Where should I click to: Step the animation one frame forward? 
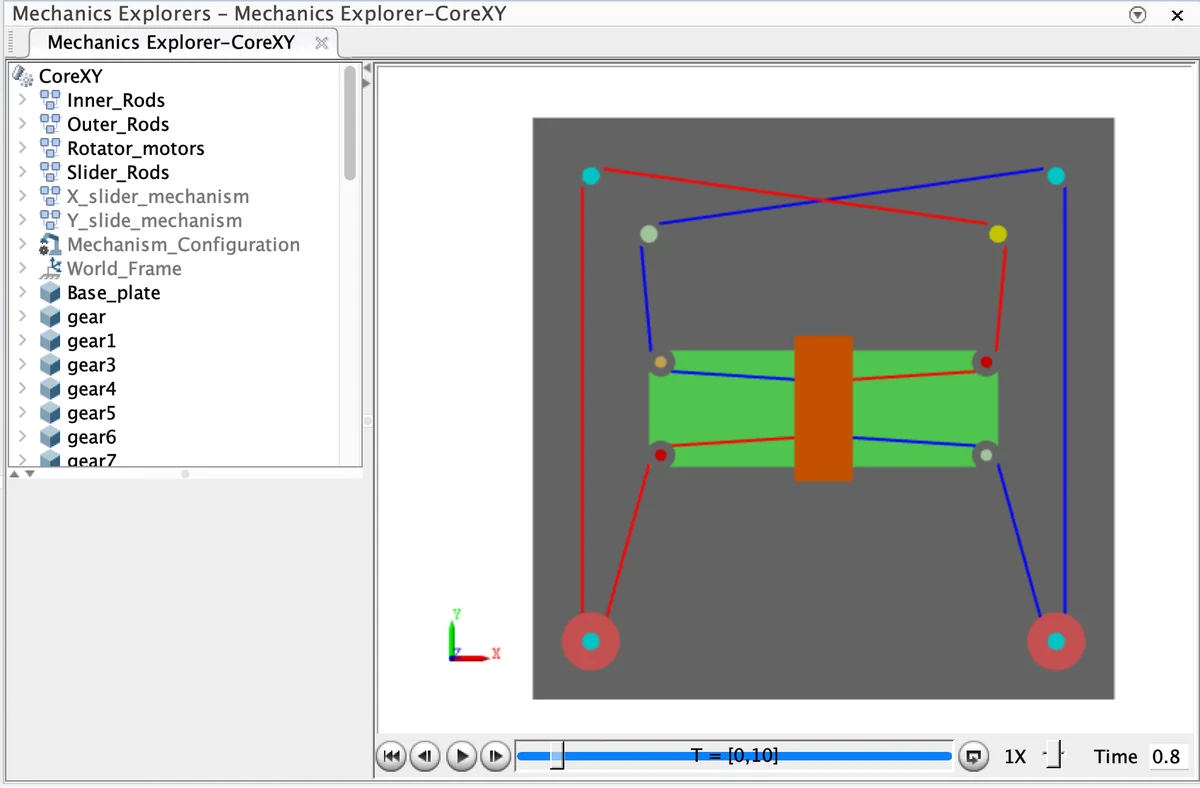pyautogui.click(x=495, y=756)
